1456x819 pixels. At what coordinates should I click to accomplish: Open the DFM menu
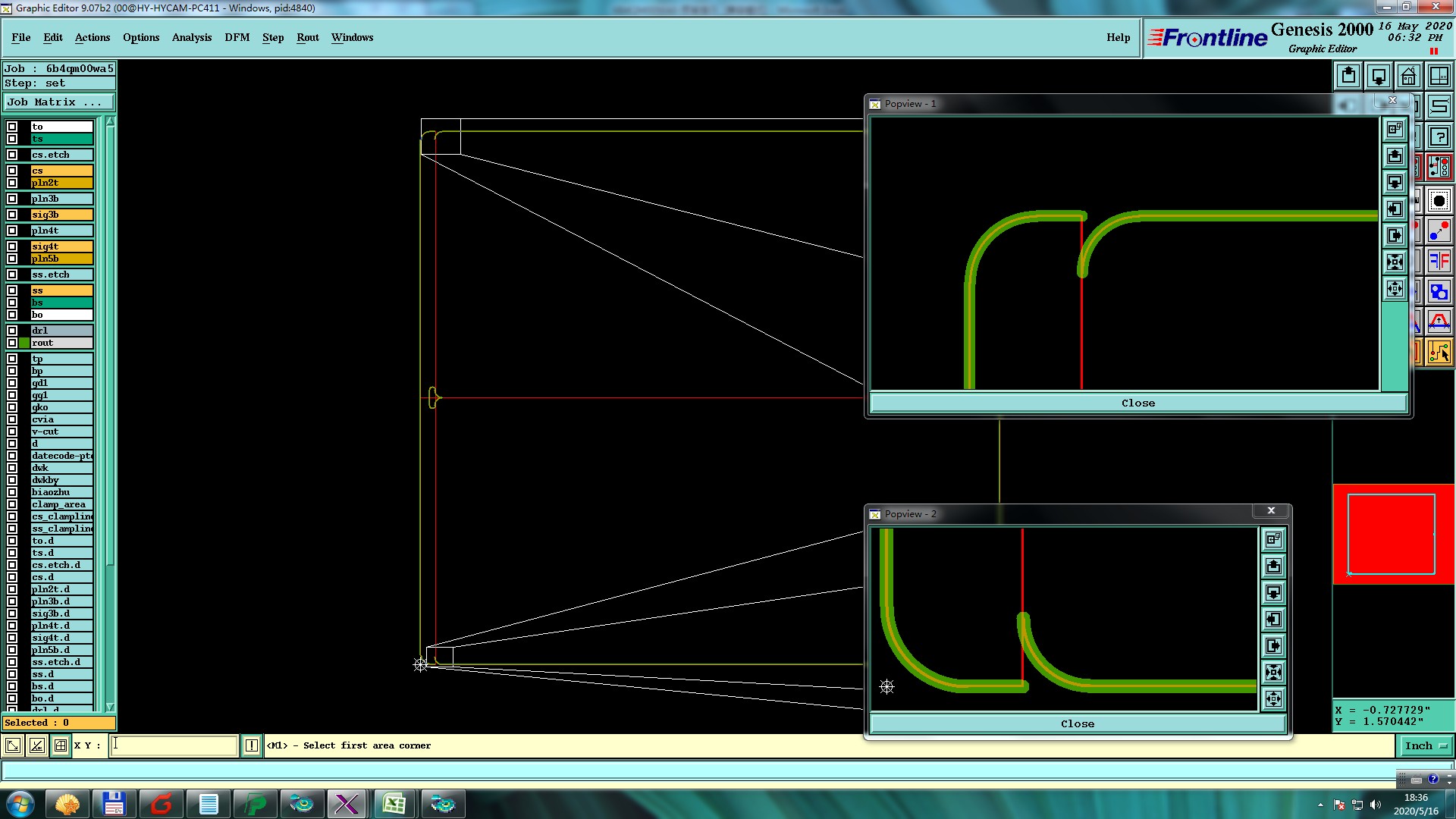(237, 37)
